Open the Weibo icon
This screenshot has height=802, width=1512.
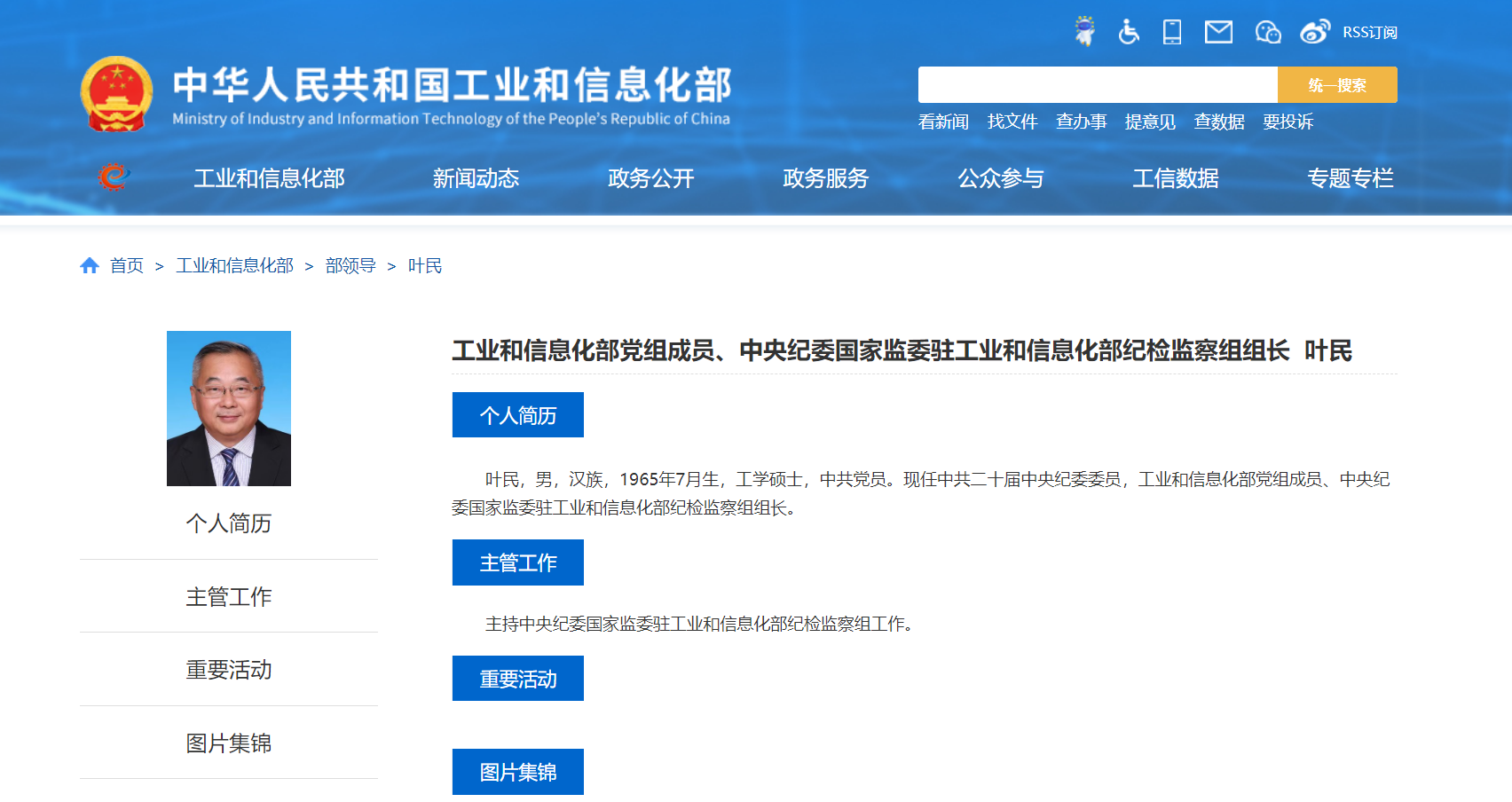[x=1314, y=32]
